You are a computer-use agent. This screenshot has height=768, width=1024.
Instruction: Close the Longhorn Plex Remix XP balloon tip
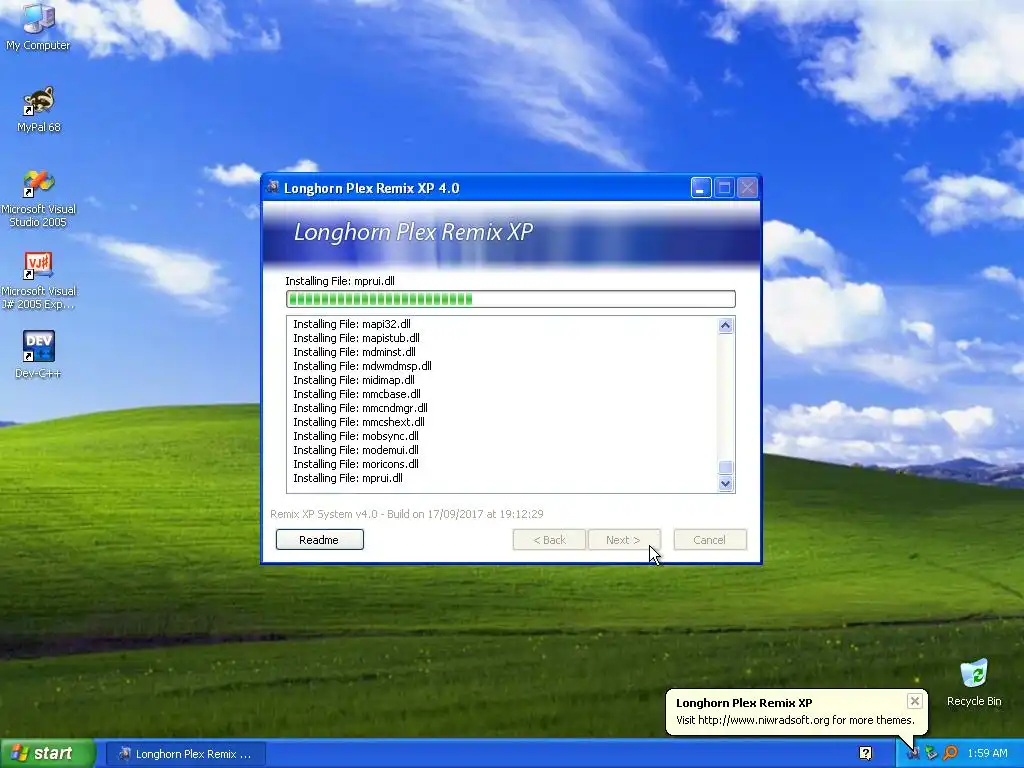click(x=914, y=701)
